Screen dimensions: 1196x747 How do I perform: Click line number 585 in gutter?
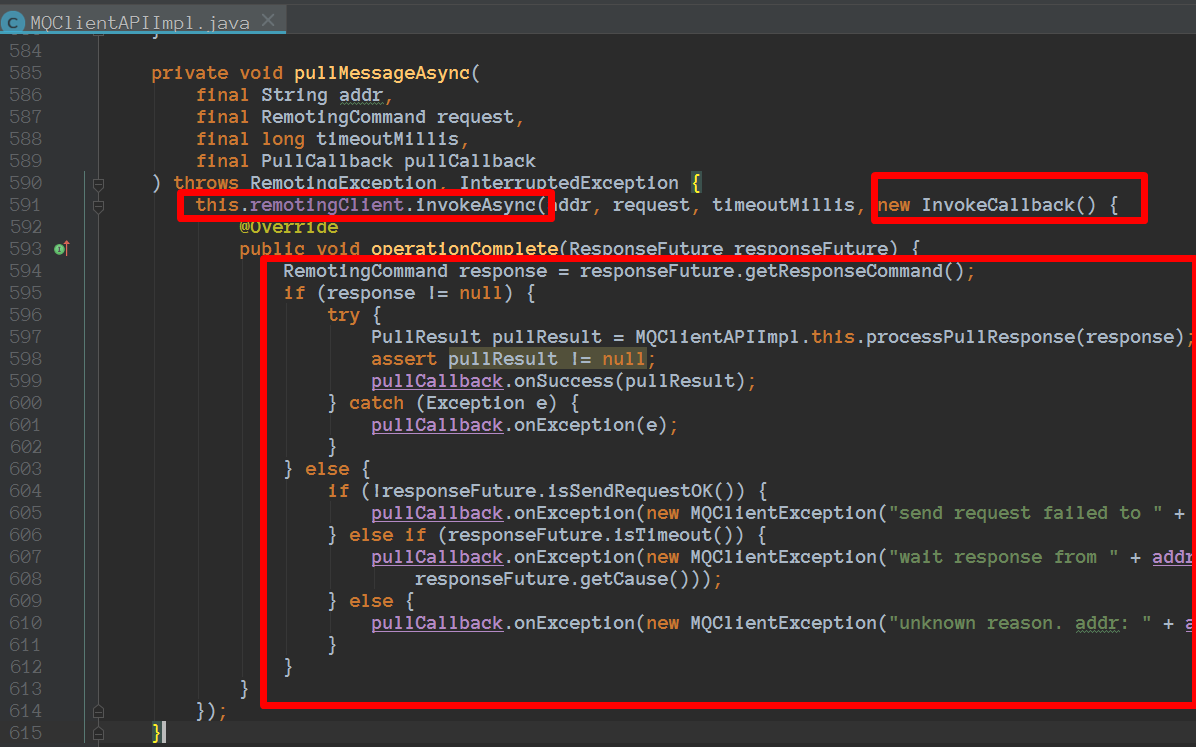(x=26, y=73)
